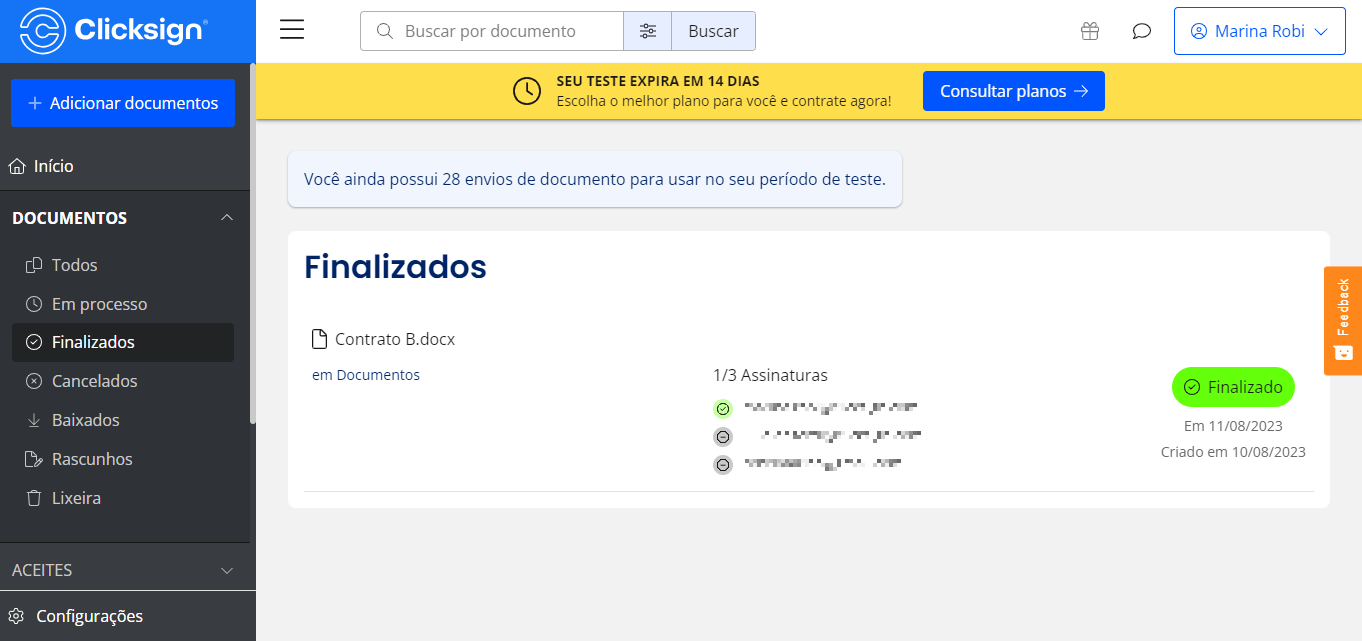Collapse the DOCUMENTOS section
Screen dimensions: 1362x641
tap(227, 217)
